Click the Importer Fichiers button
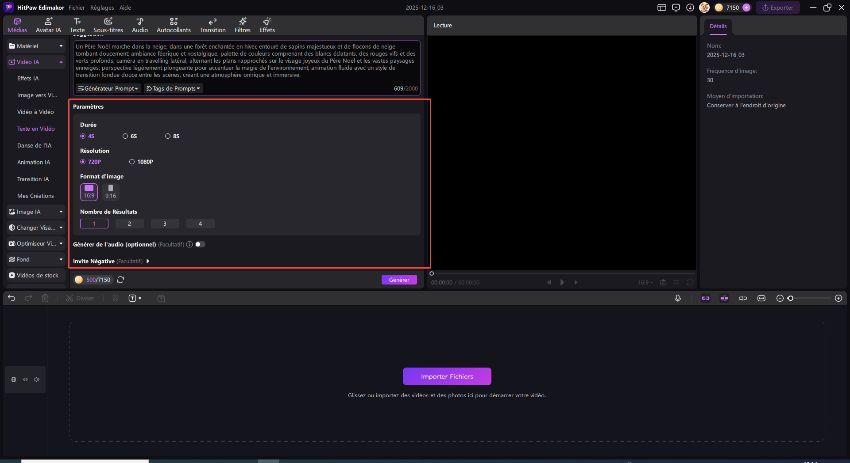Viewport: 850px width, 463px height. (446, 377)
